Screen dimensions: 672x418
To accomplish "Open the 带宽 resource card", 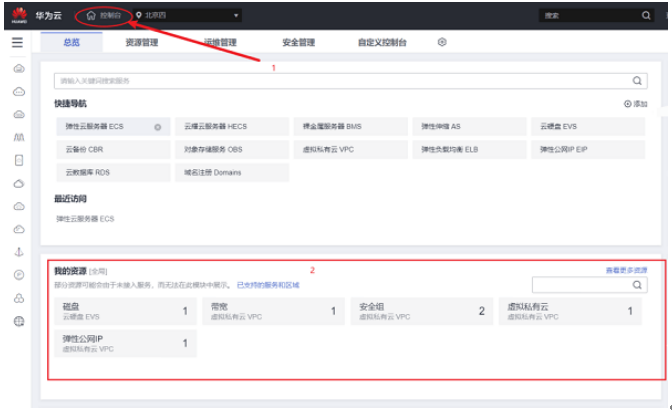I will (273, 311).
